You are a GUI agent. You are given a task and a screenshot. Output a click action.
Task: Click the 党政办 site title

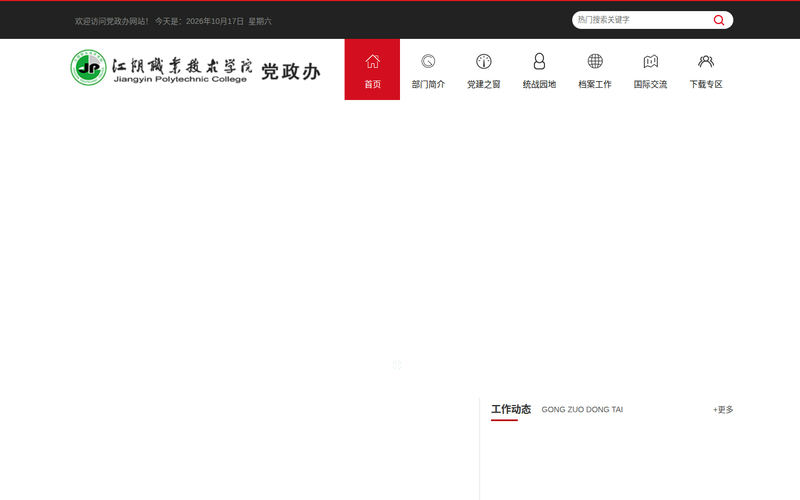[x=291, y=71]
